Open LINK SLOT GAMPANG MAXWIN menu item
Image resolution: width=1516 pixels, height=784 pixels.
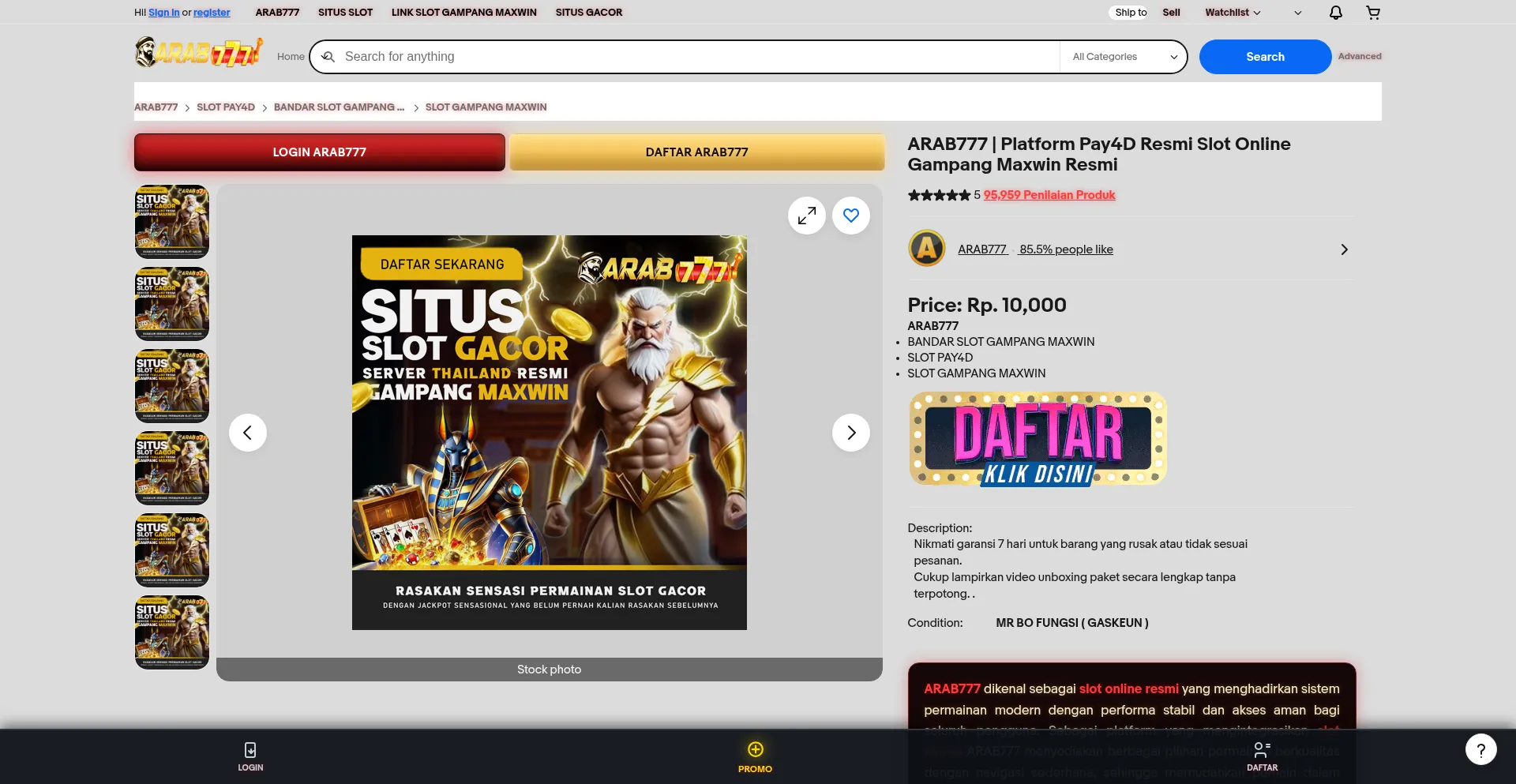coord(464,13)
